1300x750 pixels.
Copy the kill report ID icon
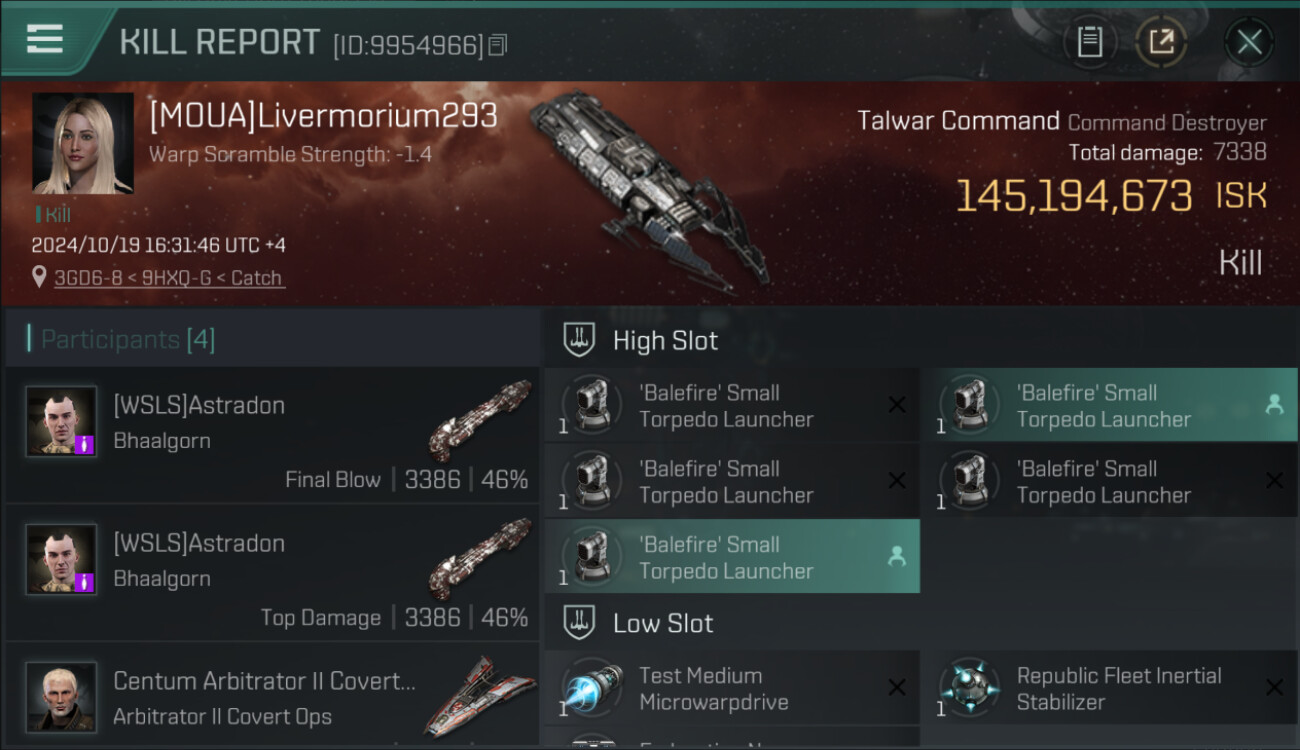coord(498,45)
